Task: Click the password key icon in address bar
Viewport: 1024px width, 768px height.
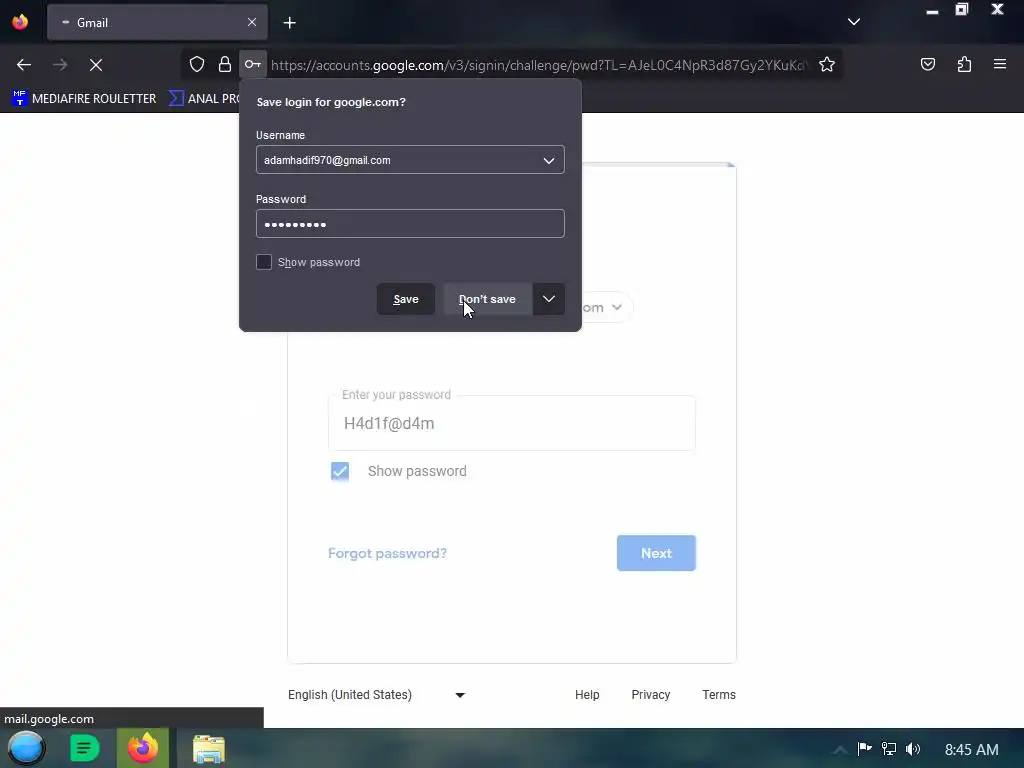Action: (x=253, y=64)
